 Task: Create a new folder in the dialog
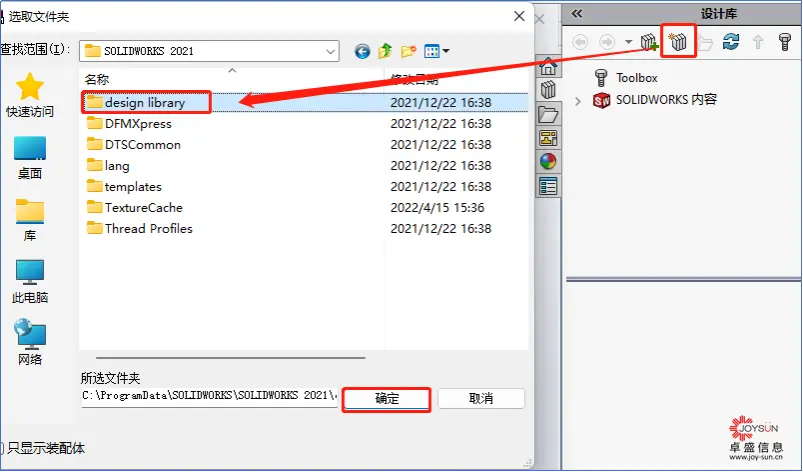(x=408, y=51)
